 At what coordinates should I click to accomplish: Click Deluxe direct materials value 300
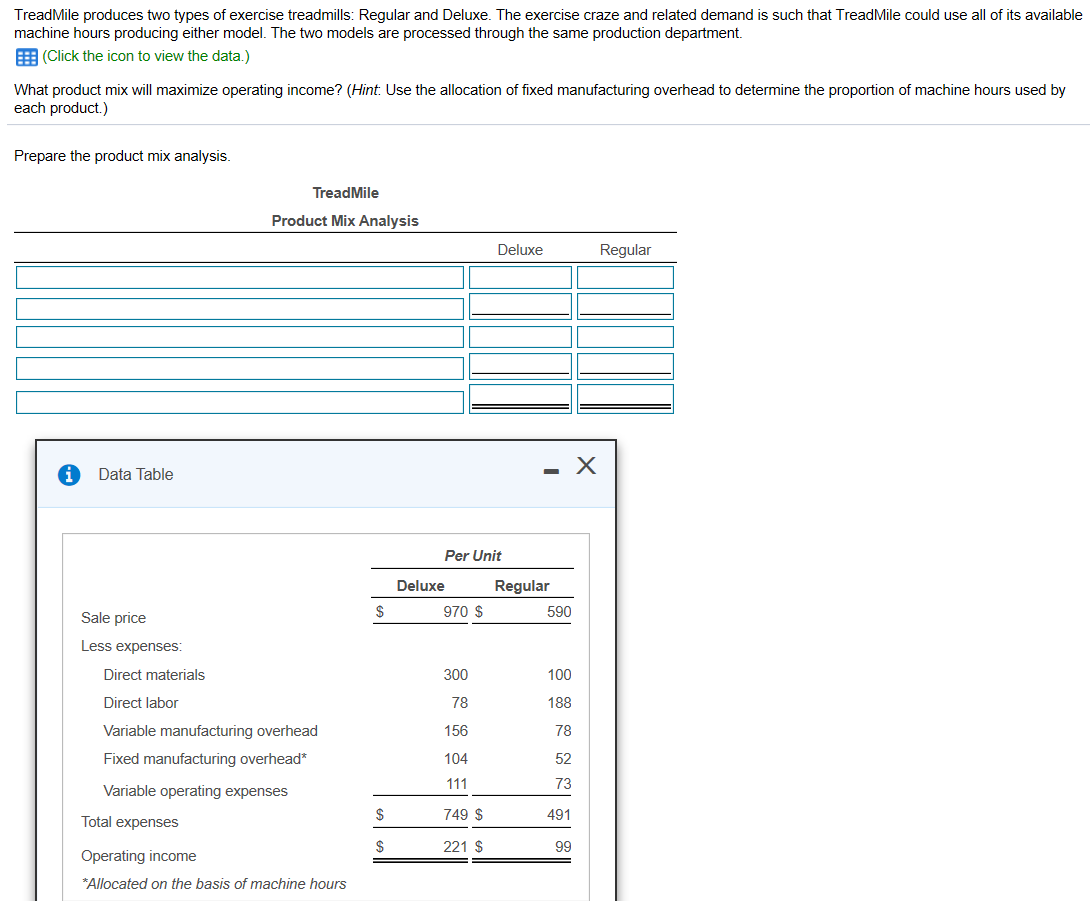click(x=455, y=675)
